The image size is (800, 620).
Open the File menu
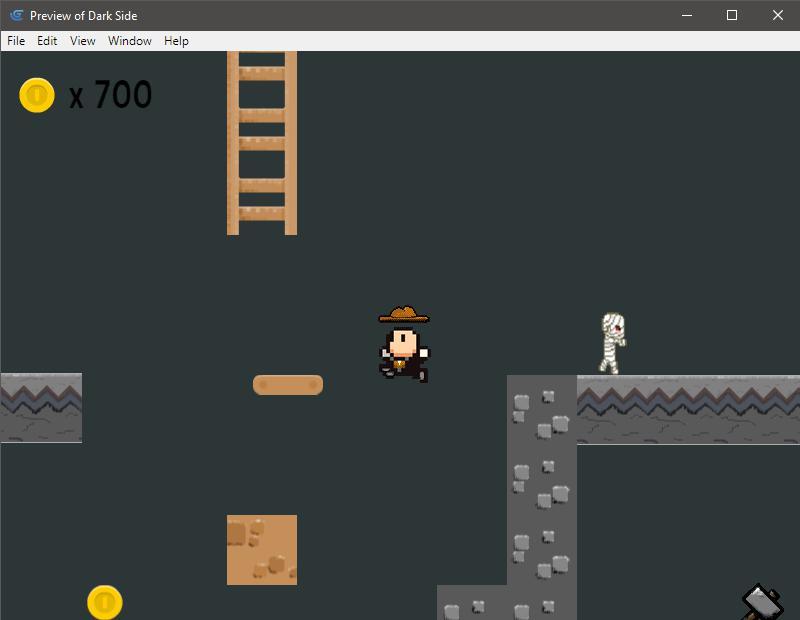pos(16,41)
